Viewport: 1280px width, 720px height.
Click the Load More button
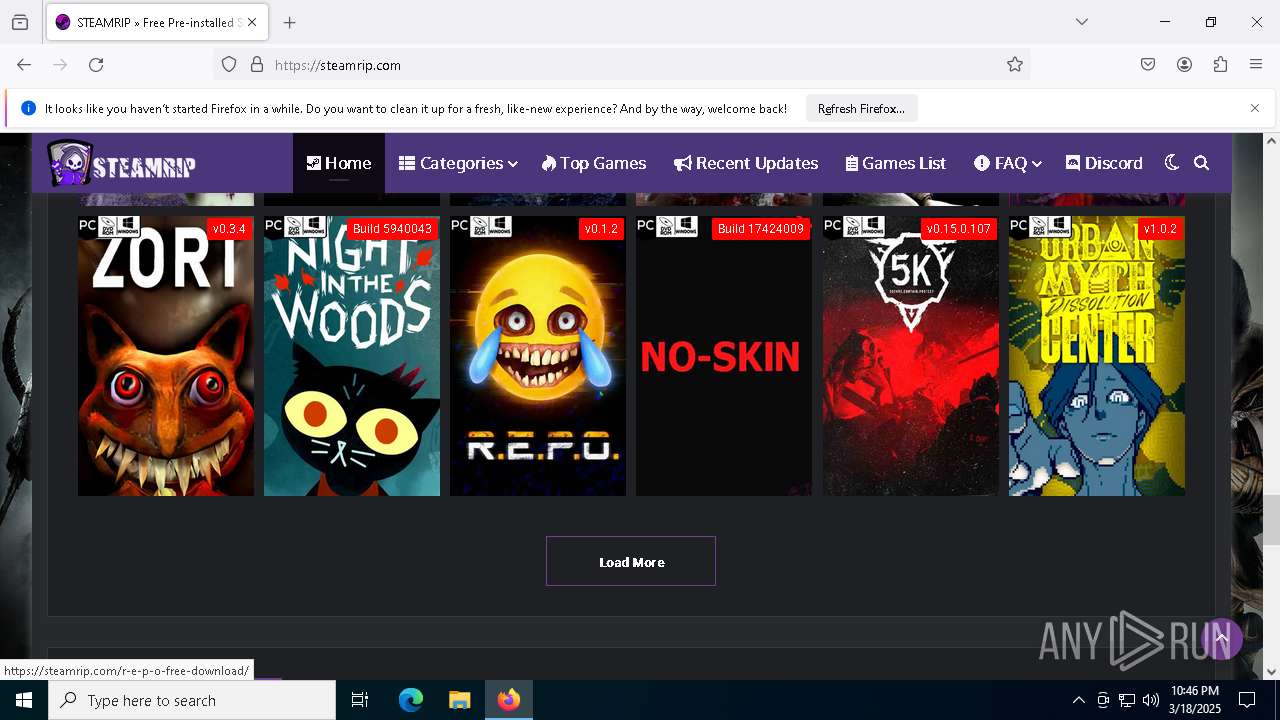pyautogui.click(x=631, y=561)
